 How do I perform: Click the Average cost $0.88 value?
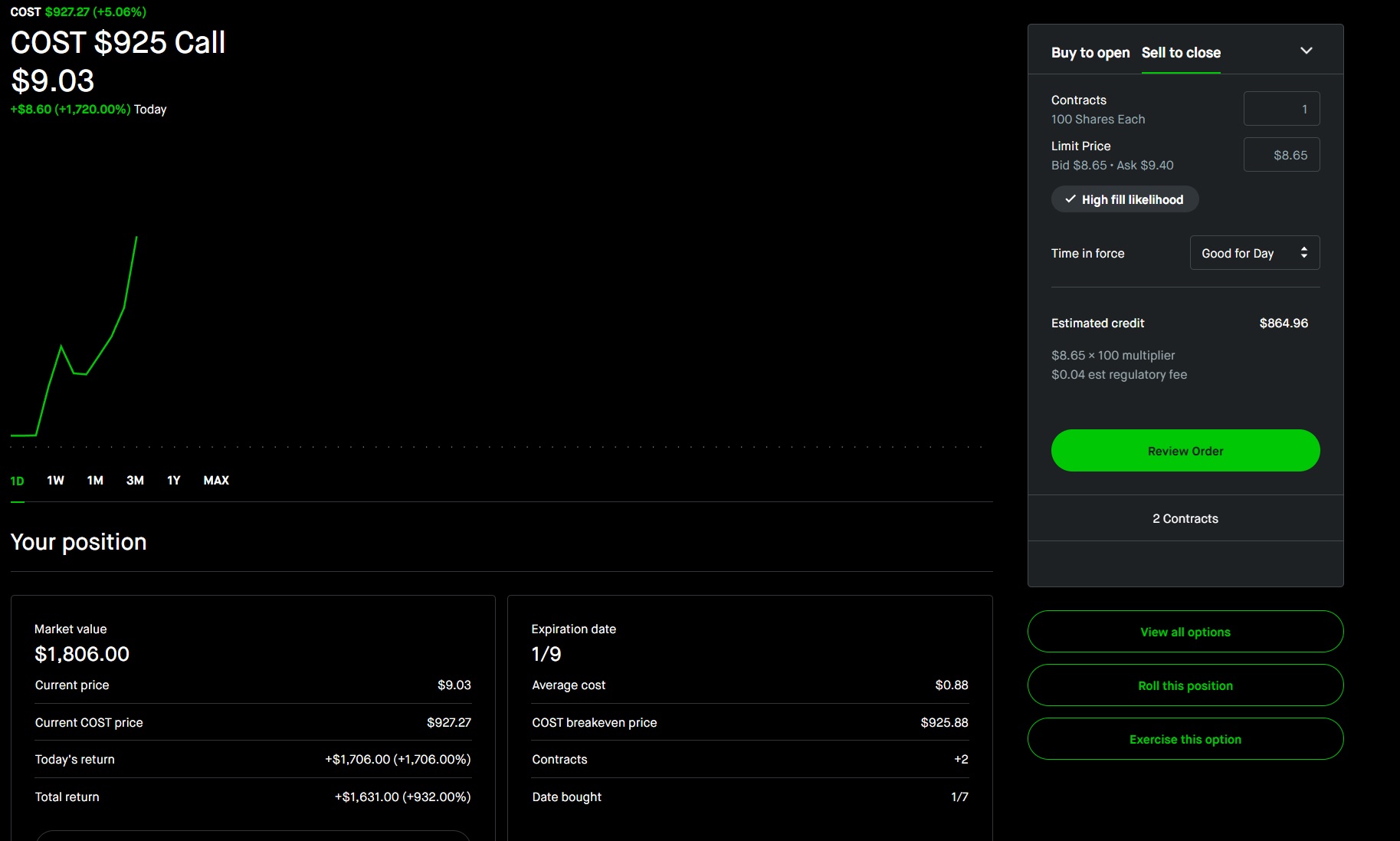click(x=952, y=685)
